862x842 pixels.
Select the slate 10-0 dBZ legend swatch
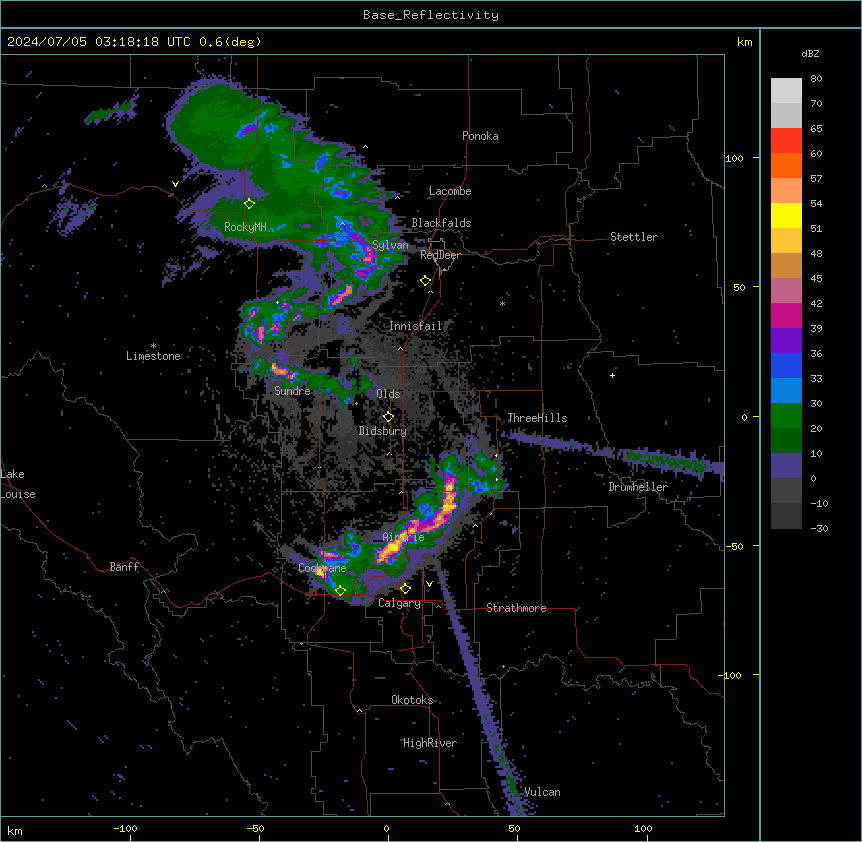(786, 466)
